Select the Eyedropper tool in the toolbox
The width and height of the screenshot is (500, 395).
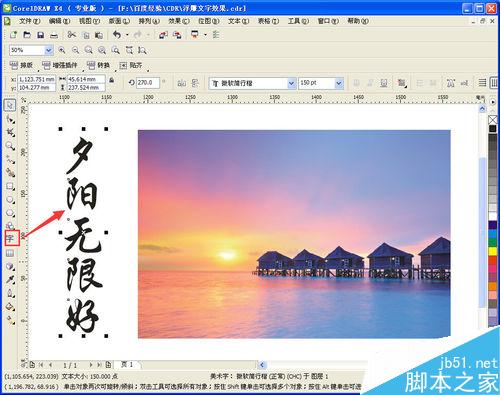(x=10, y=280)
